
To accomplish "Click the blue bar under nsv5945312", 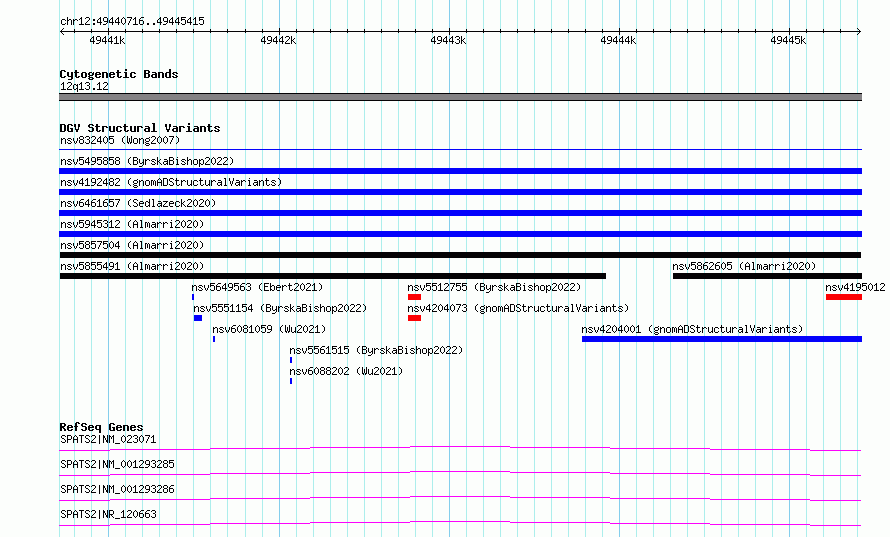I will point(460,234).
